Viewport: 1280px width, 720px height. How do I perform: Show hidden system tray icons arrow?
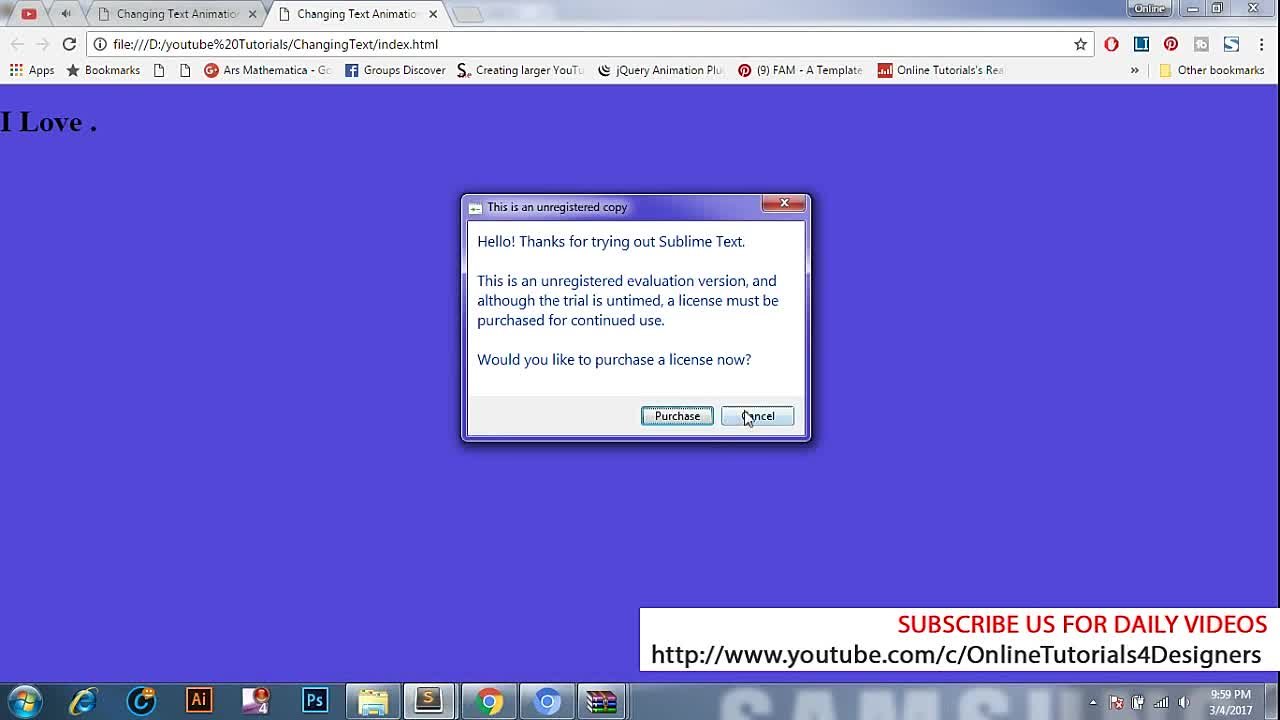coord(1093,702)
